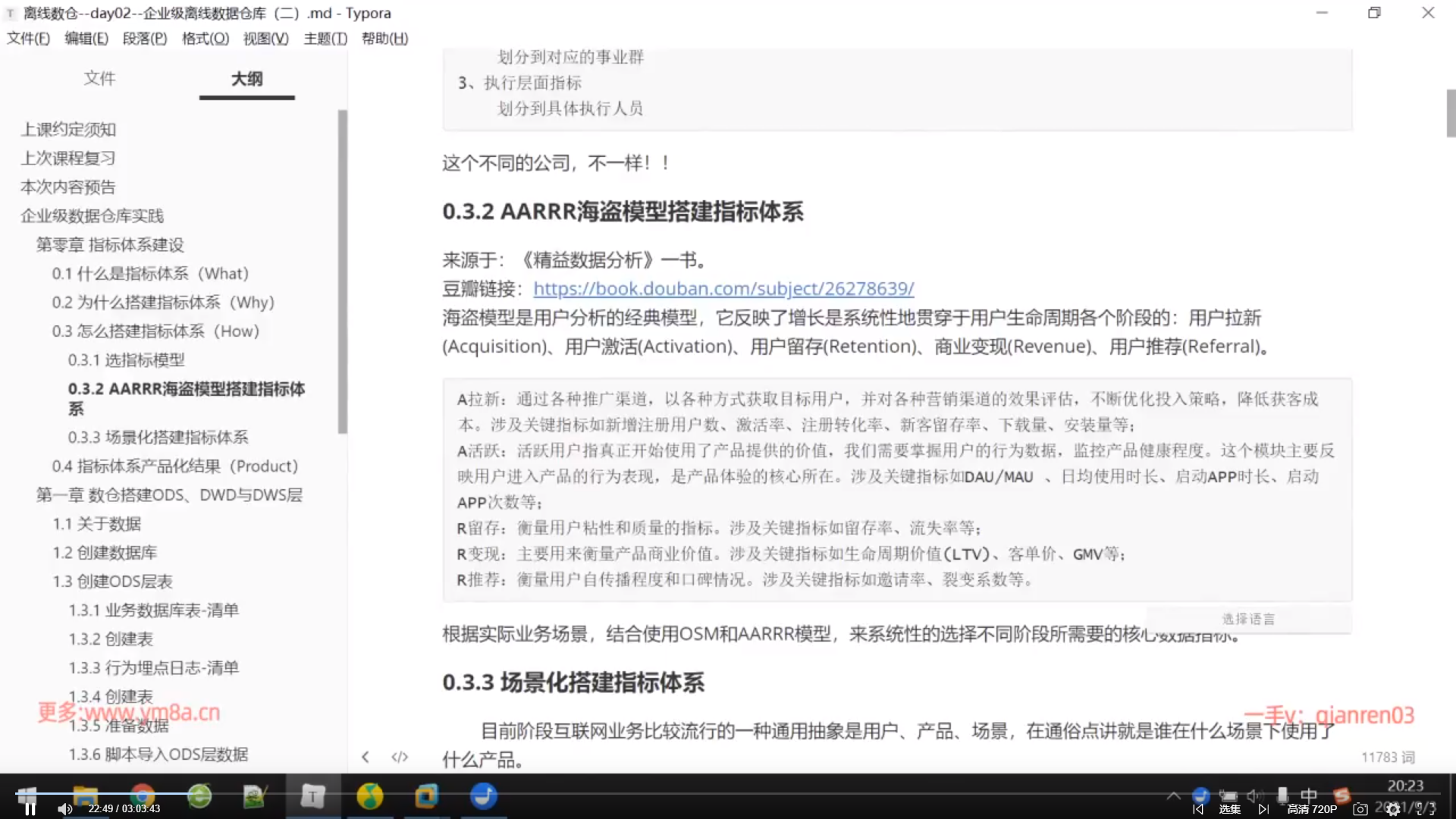The width and height of the screenshot is (1456, 819).
Task: Switch to the 文件 sidebar tab
Action: pos(99,78)
